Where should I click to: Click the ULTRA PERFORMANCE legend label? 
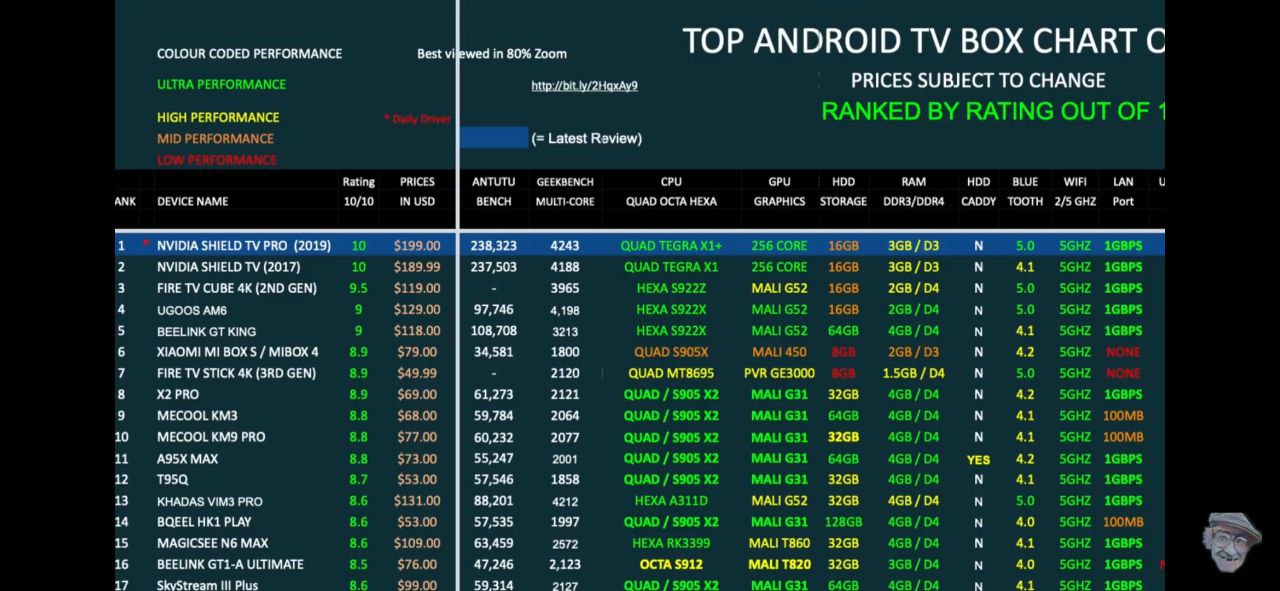click(x=221, y=84)
